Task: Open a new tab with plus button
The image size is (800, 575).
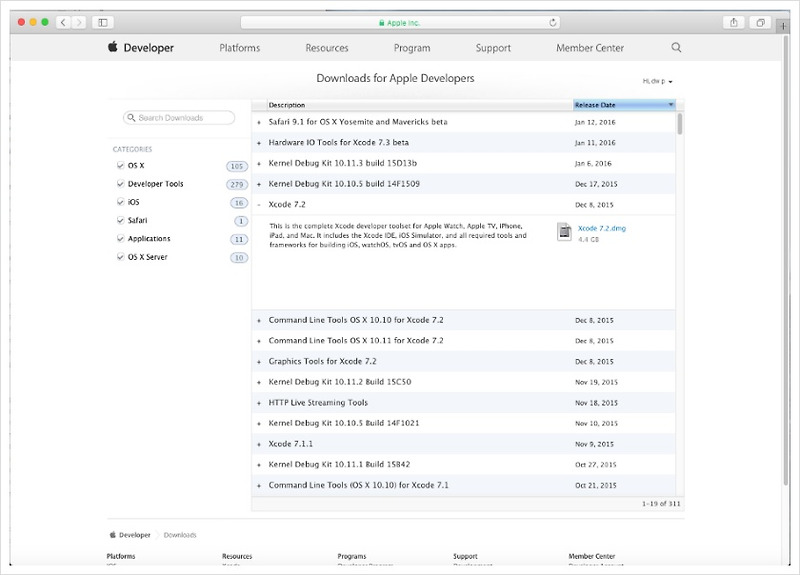Action: click(783, 26)
